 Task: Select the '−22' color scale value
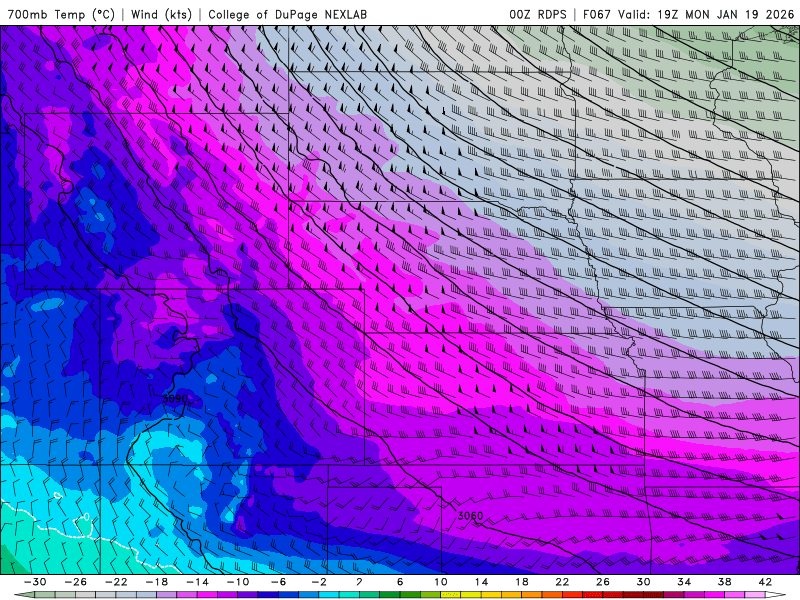pos(116,582)
